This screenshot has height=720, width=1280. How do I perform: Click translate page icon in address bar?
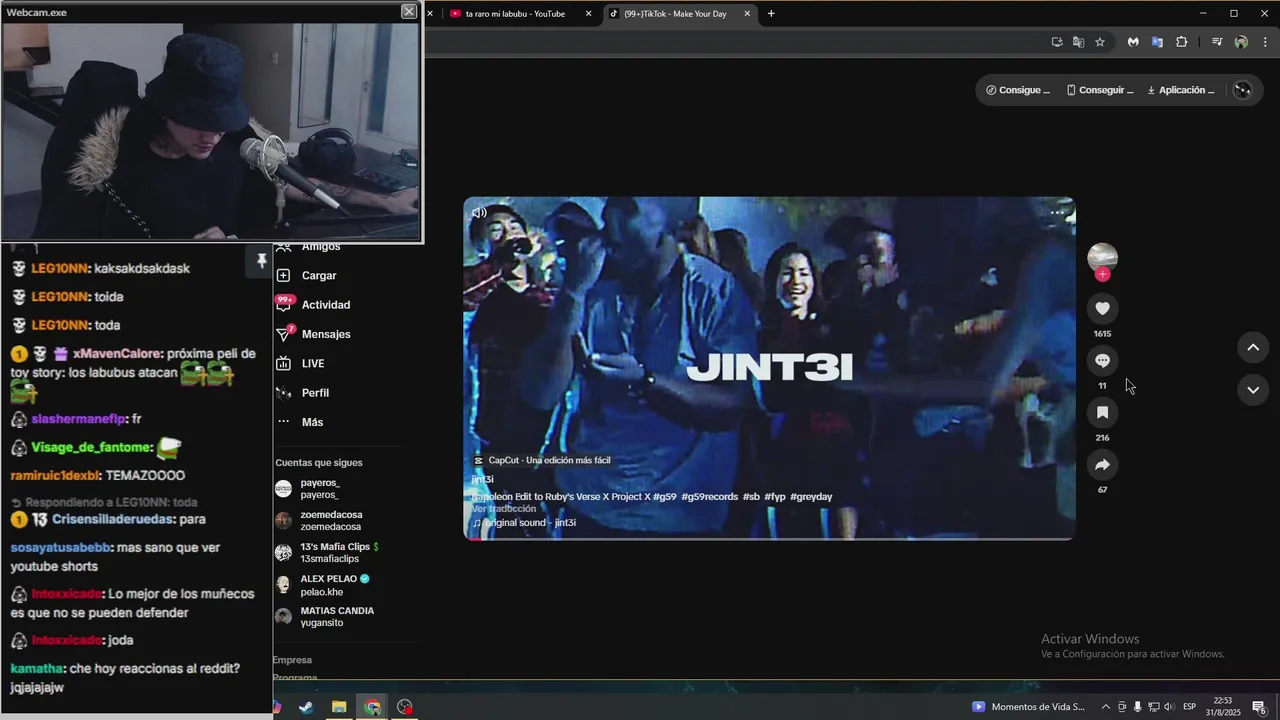[1078, 42]
